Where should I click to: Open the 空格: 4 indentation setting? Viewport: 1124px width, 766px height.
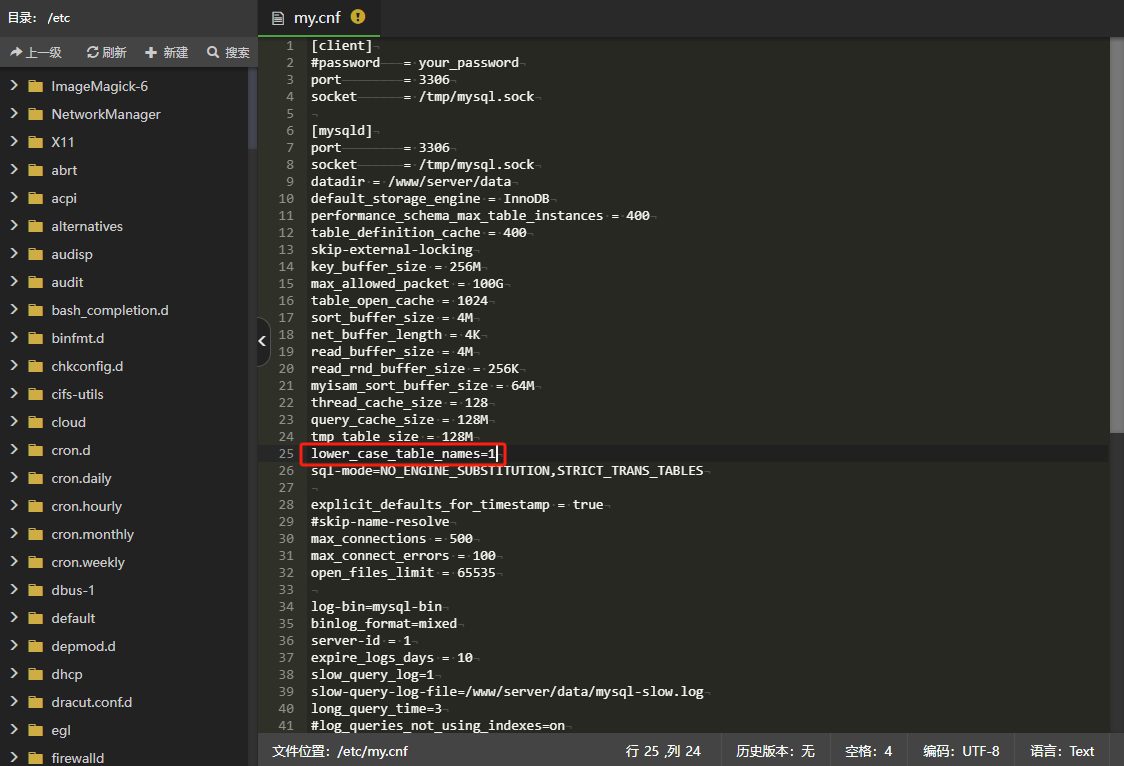coord(866,750)
